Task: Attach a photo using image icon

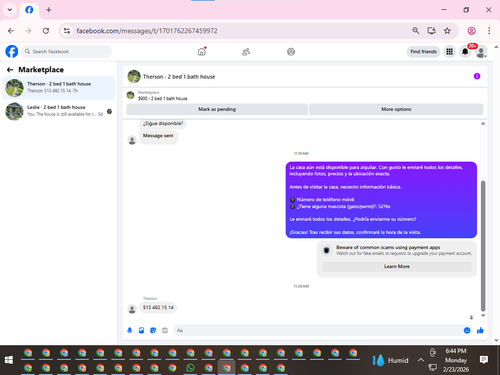Action: (141, 330)
